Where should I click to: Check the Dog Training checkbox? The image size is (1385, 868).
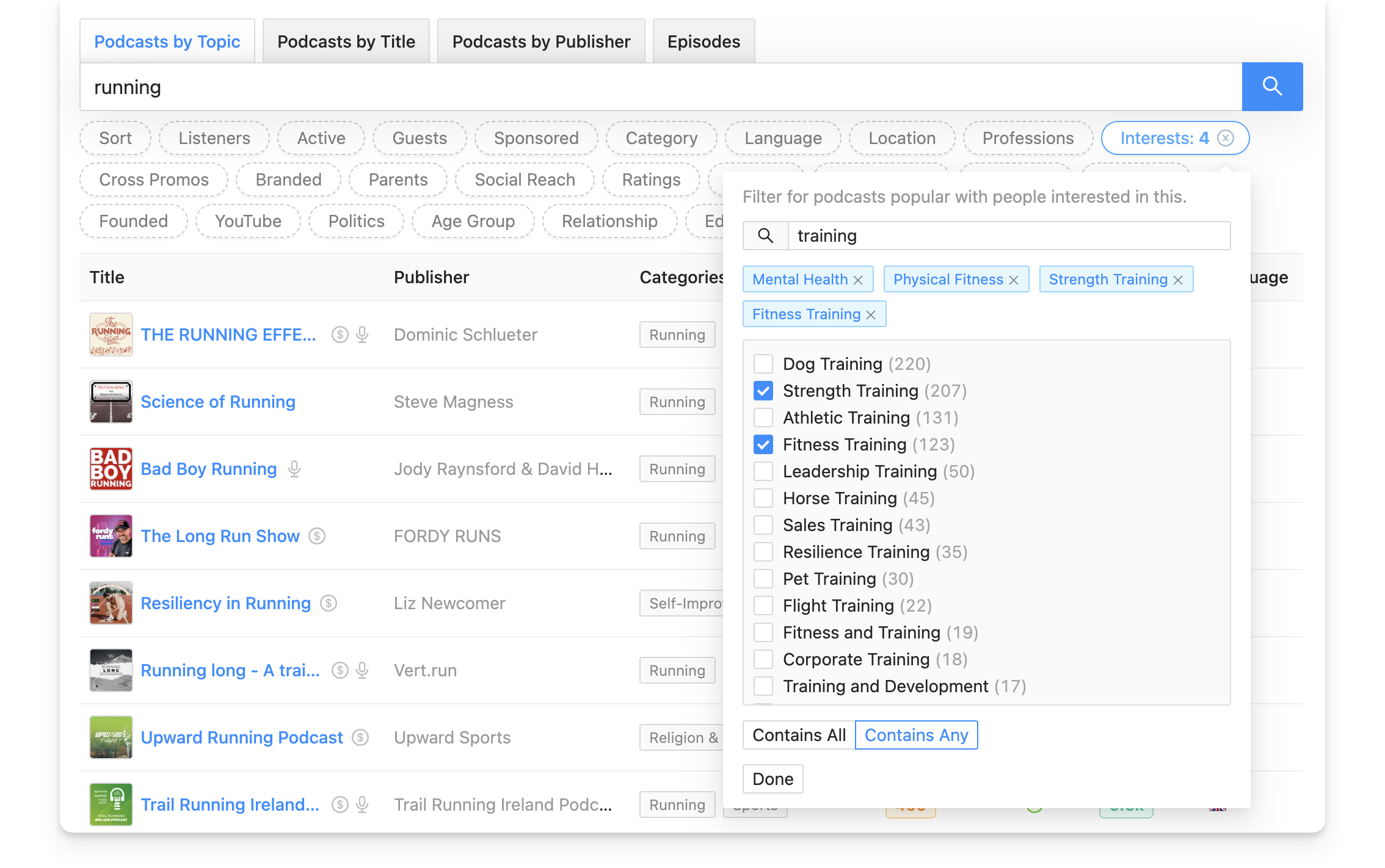click(763, 364)
